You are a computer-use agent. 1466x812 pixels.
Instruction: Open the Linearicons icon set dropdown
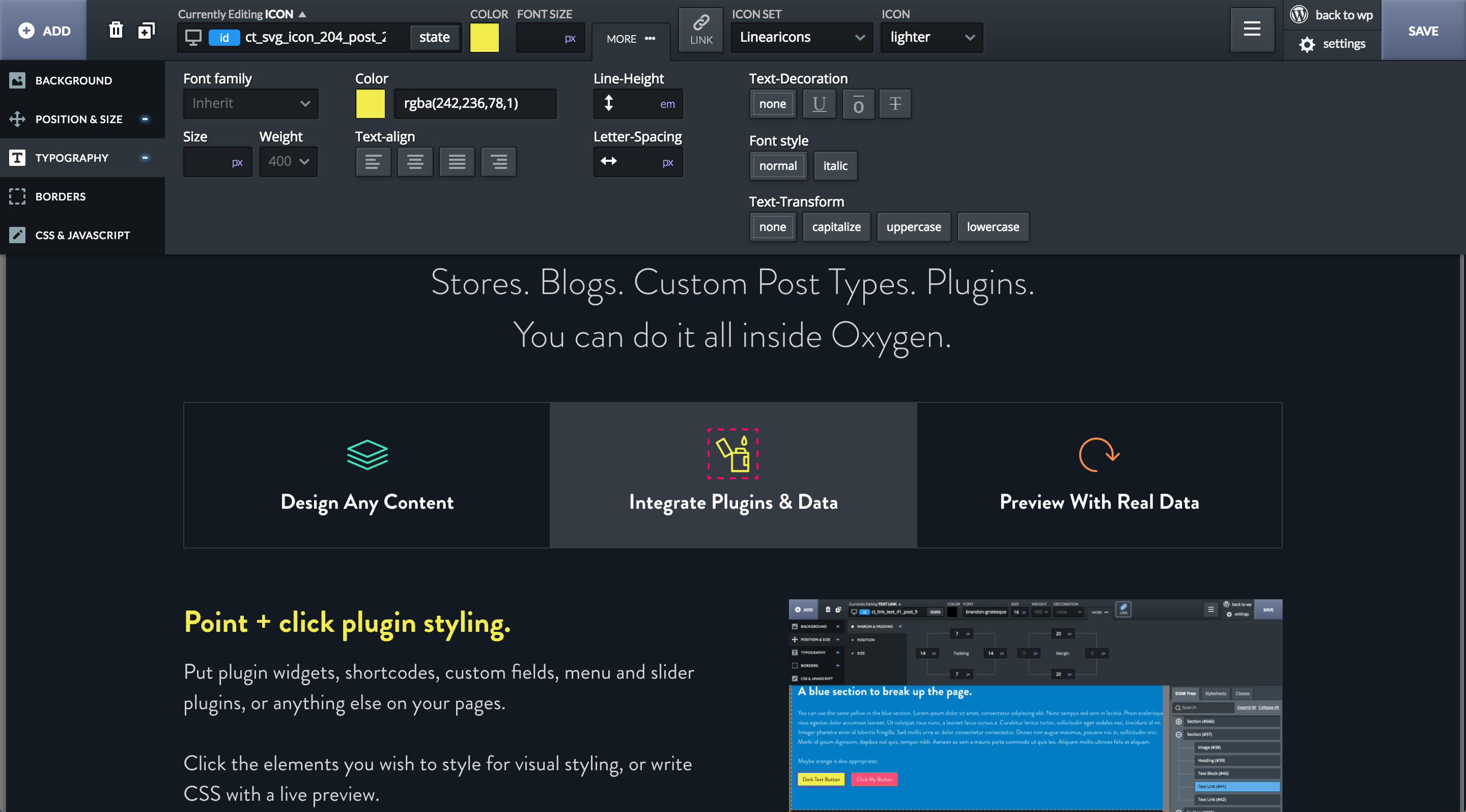coord(801,38)
